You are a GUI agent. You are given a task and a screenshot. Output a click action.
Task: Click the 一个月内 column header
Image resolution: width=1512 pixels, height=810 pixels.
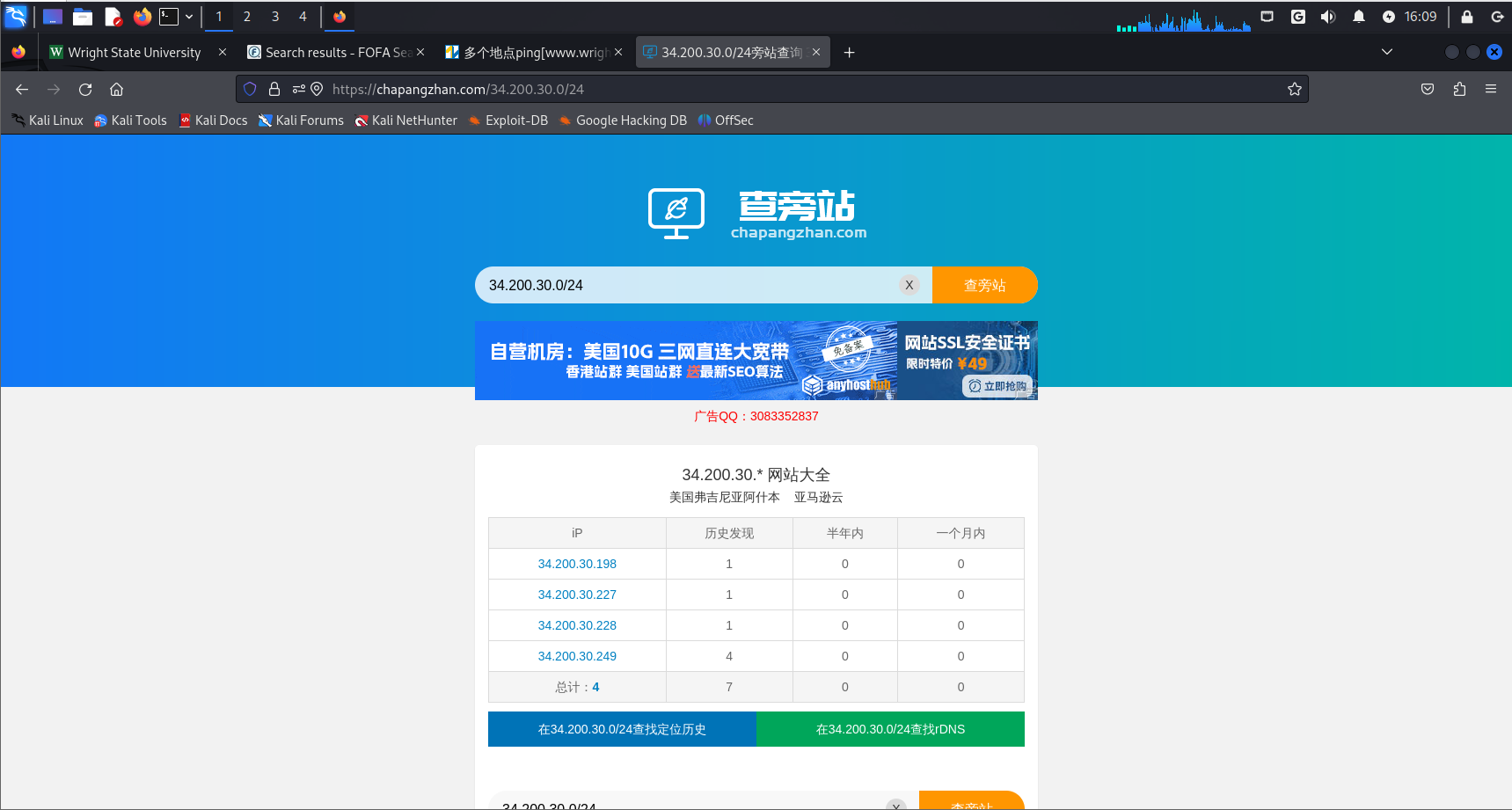961,533
